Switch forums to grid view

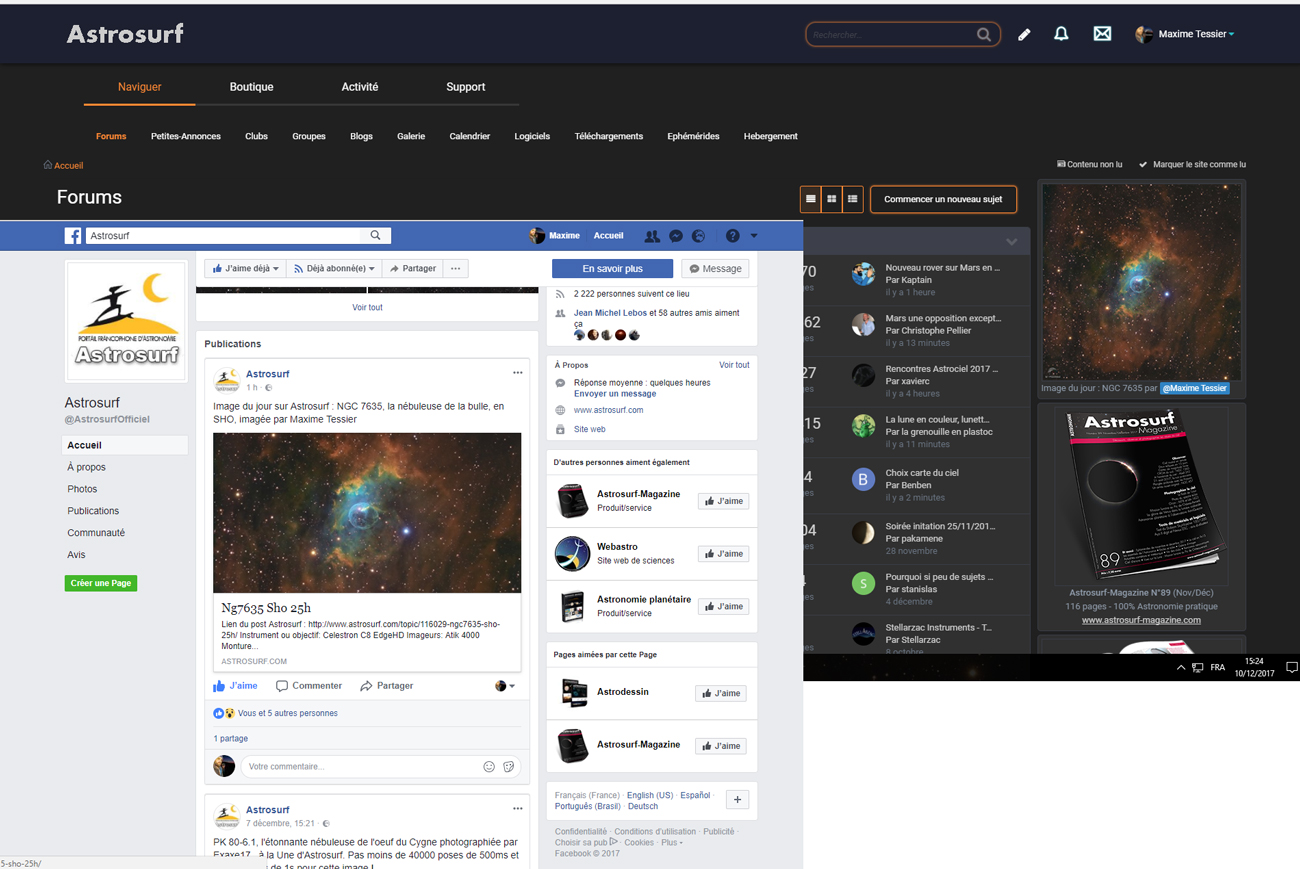pyautogui.click(x=832, y=199)
